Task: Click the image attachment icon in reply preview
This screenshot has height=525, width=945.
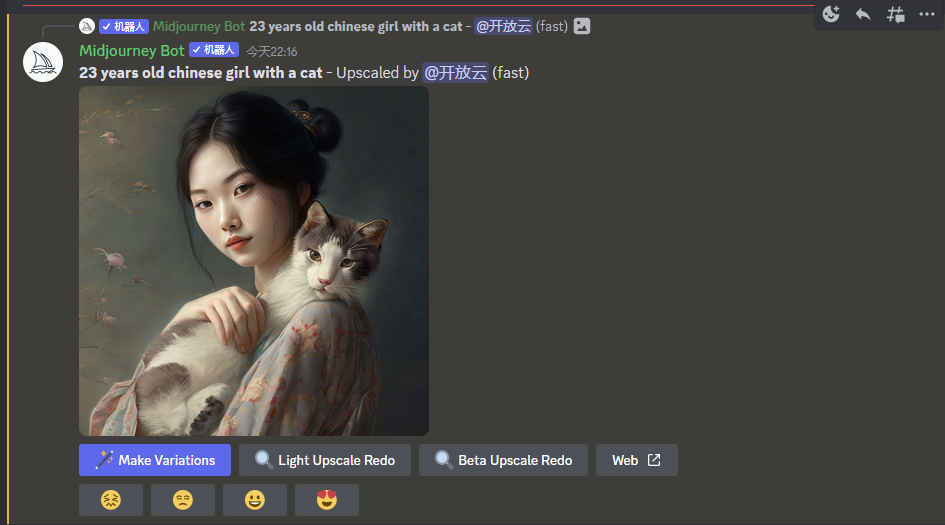Action: [582, 26]
